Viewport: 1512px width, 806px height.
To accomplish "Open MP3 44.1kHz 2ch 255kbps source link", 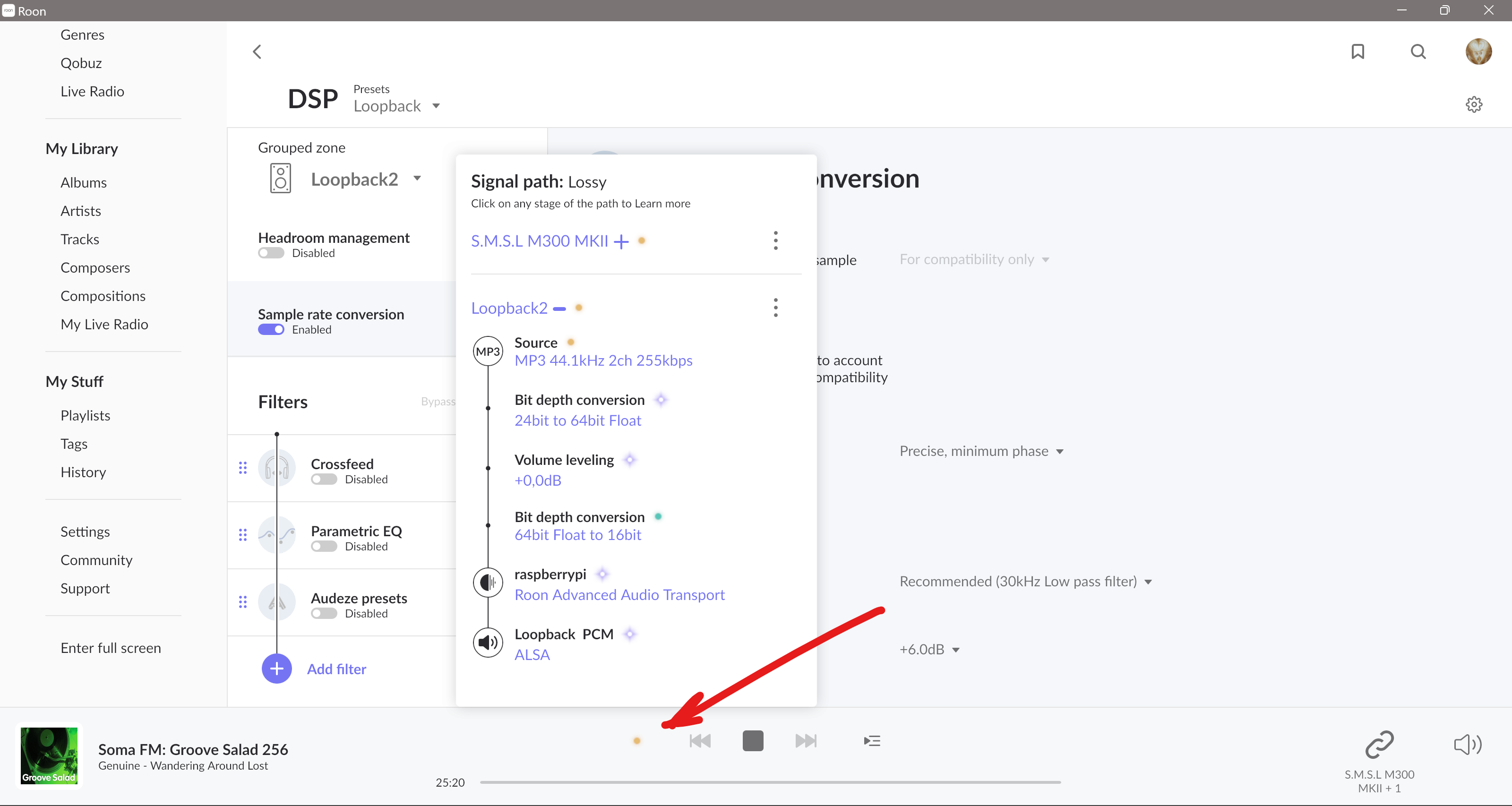I will tap(603, 360).
